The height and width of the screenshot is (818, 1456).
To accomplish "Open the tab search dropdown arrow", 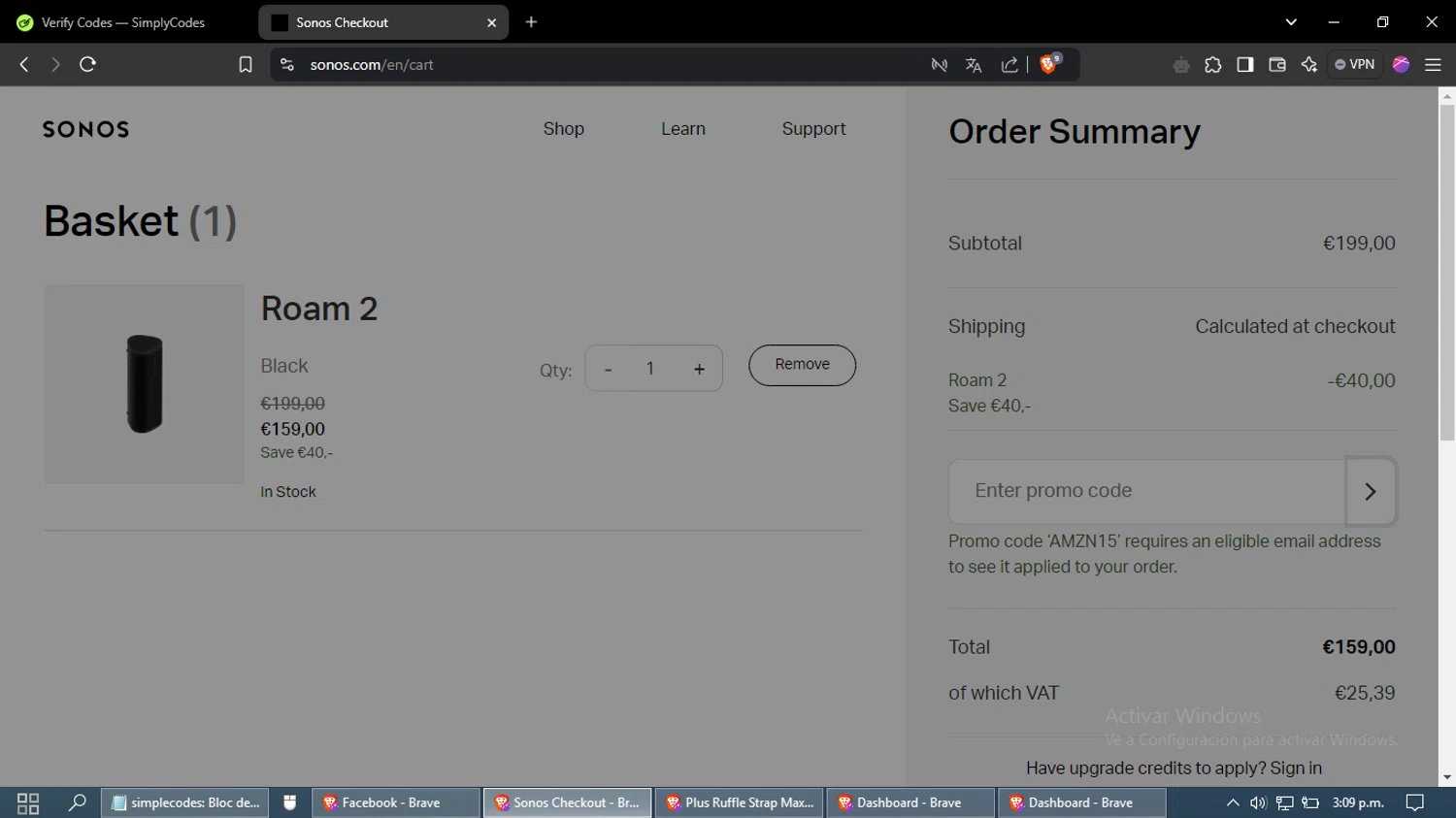I will click(x=1291, y=22).
